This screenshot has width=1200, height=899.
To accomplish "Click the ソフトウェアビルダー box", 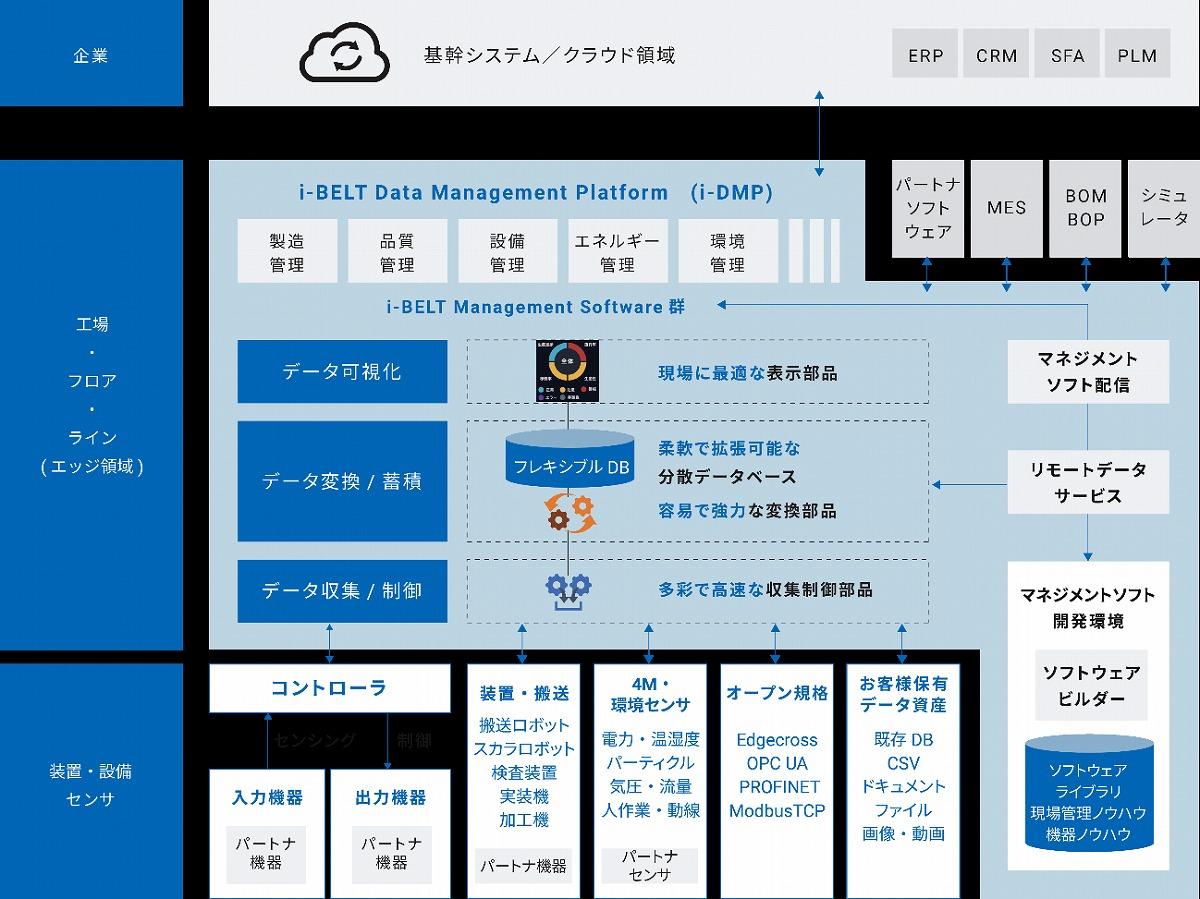I will (1091, 685).
